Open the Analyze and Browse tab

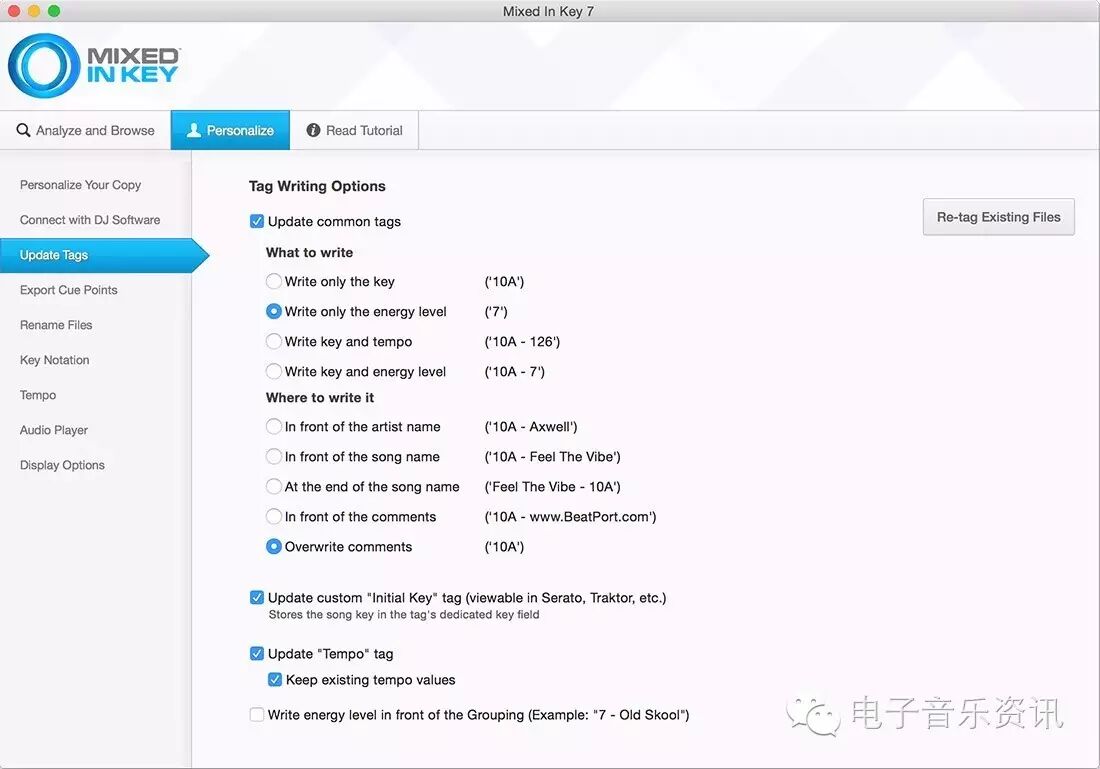pyautogui.click(x=86, y=131)
